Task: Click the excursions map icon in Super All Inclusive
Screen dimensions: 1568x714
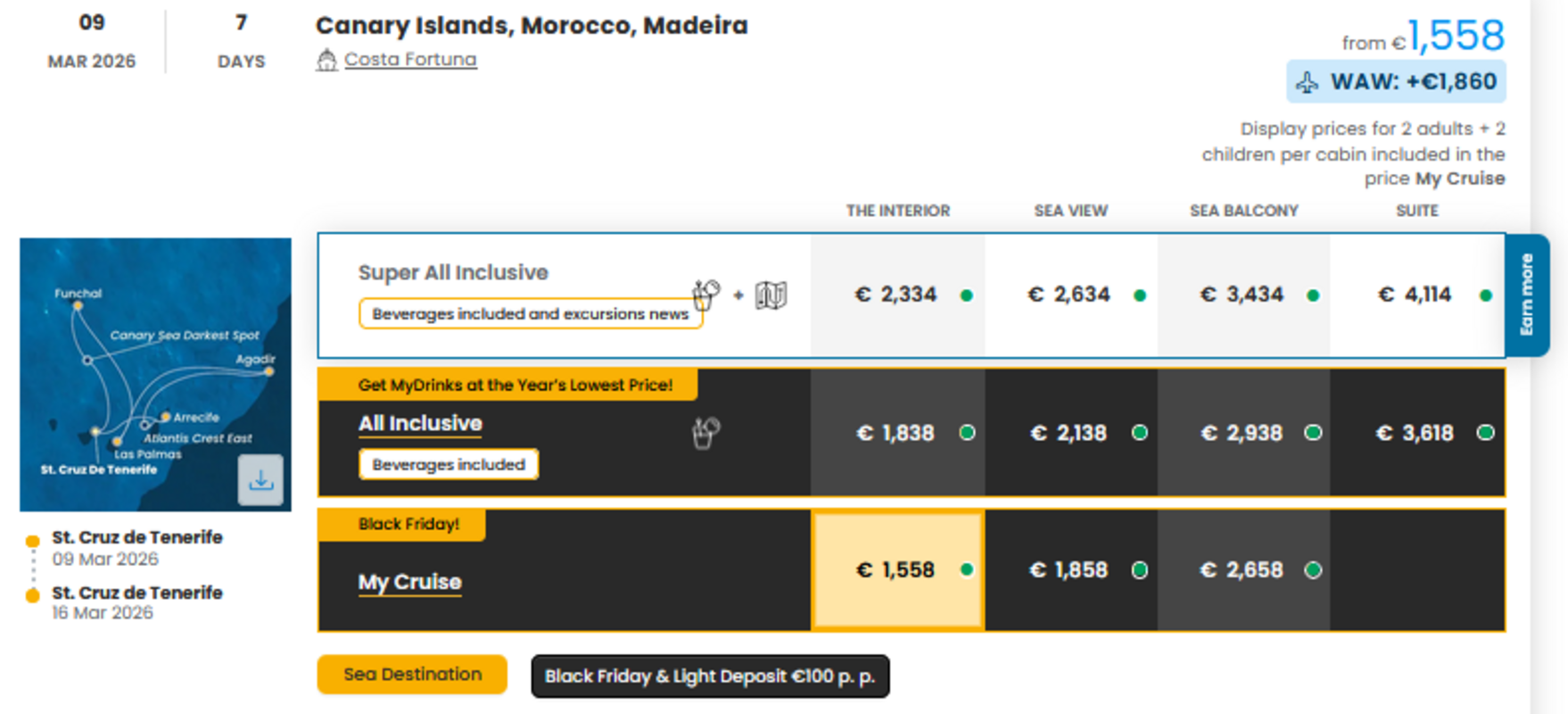Action: tap(771, 295)
